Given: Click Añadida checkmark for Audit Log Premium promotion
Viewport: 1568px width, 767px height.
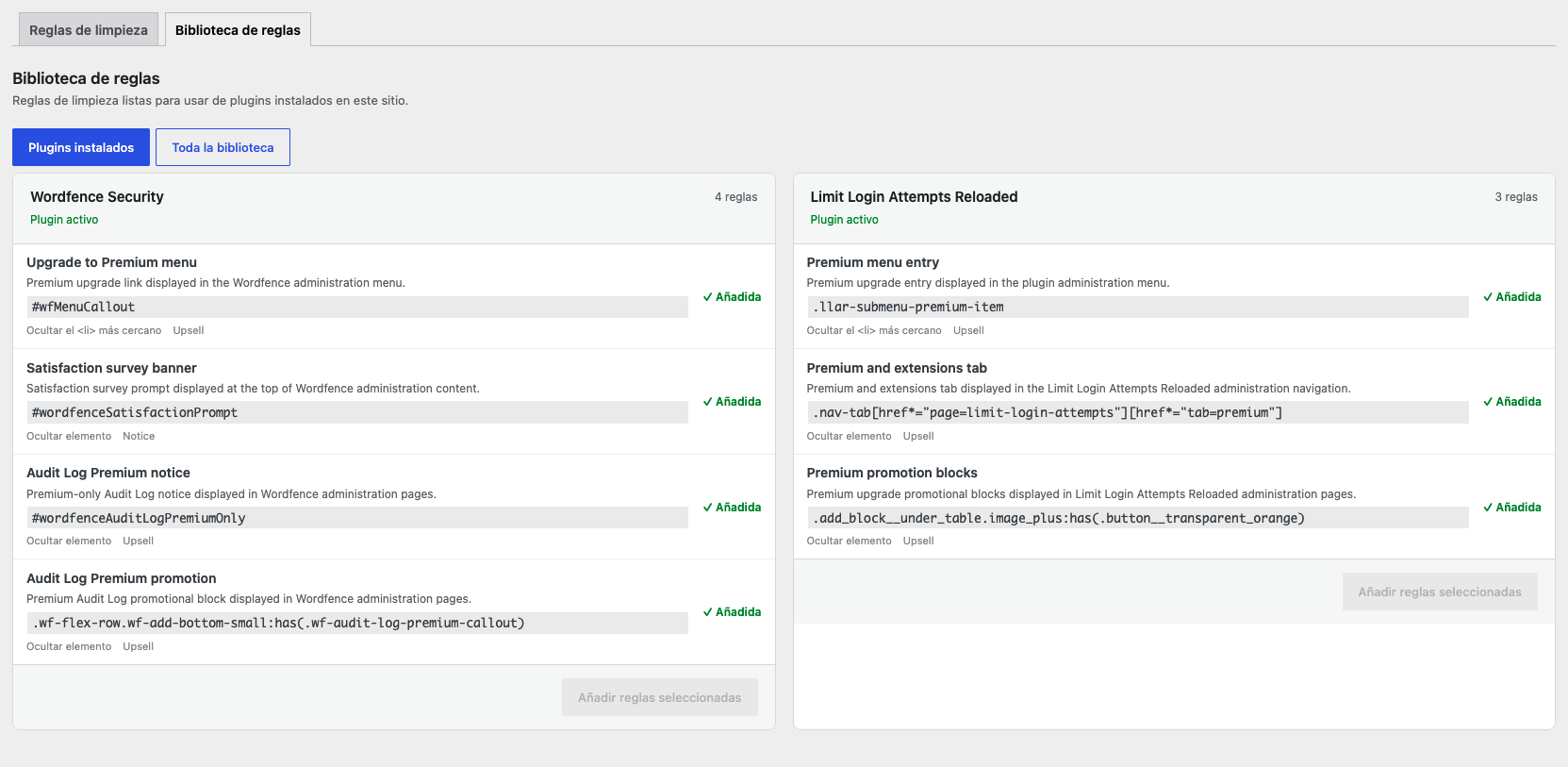Looking at the screenshot, I should 732,612.
